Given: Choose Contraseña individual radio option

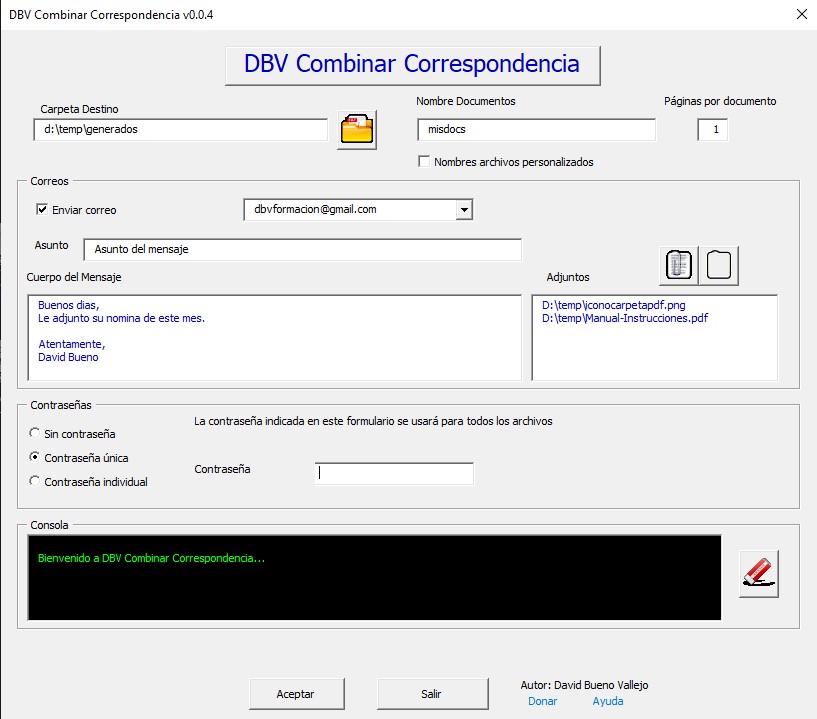Looking at the screenshot, I should click(34, 481).
